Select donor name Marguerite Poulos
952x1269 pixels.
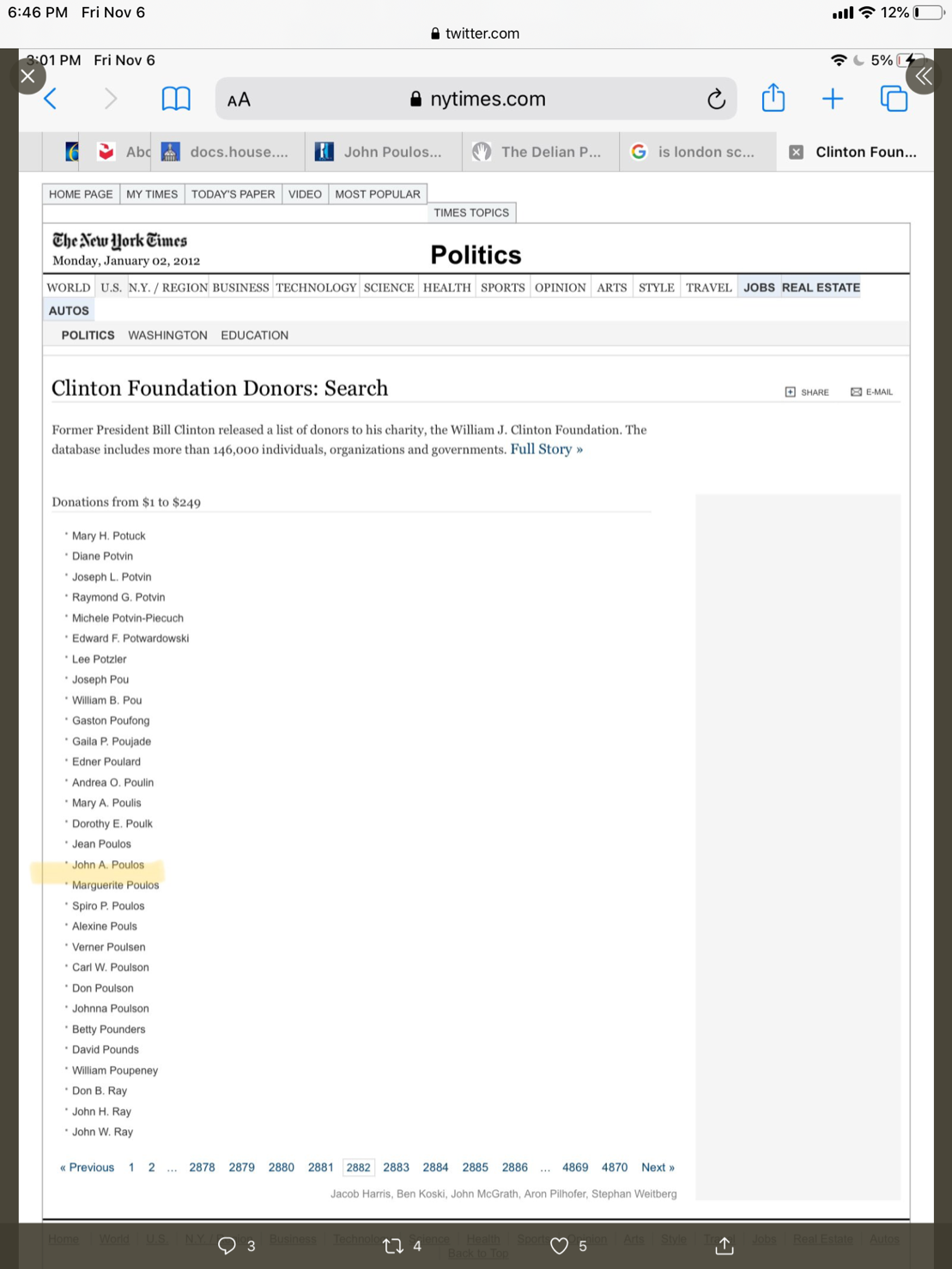(115, 885)
